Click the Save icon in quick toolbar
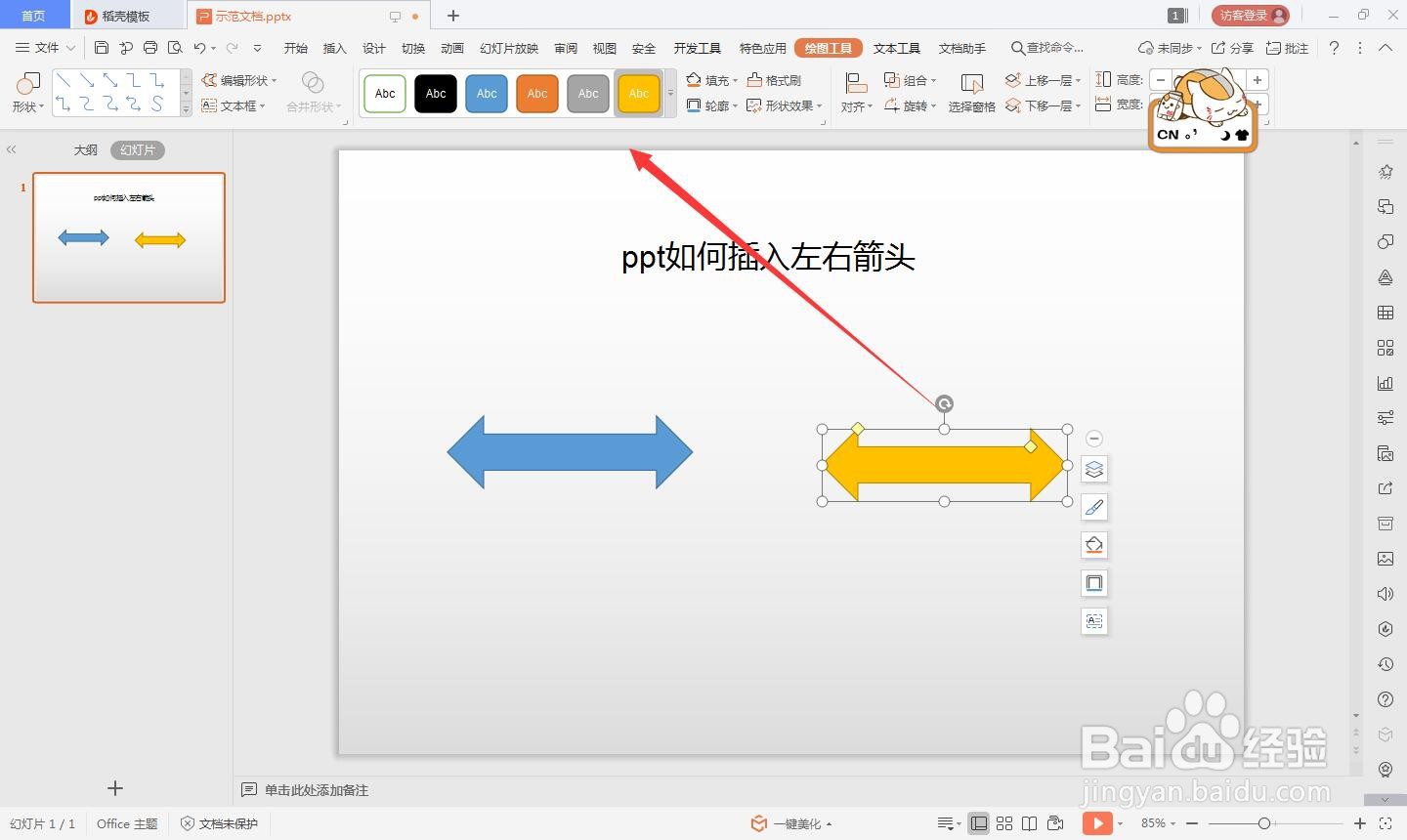This screenshot has height=840, width=1407. tap(102, 47)
